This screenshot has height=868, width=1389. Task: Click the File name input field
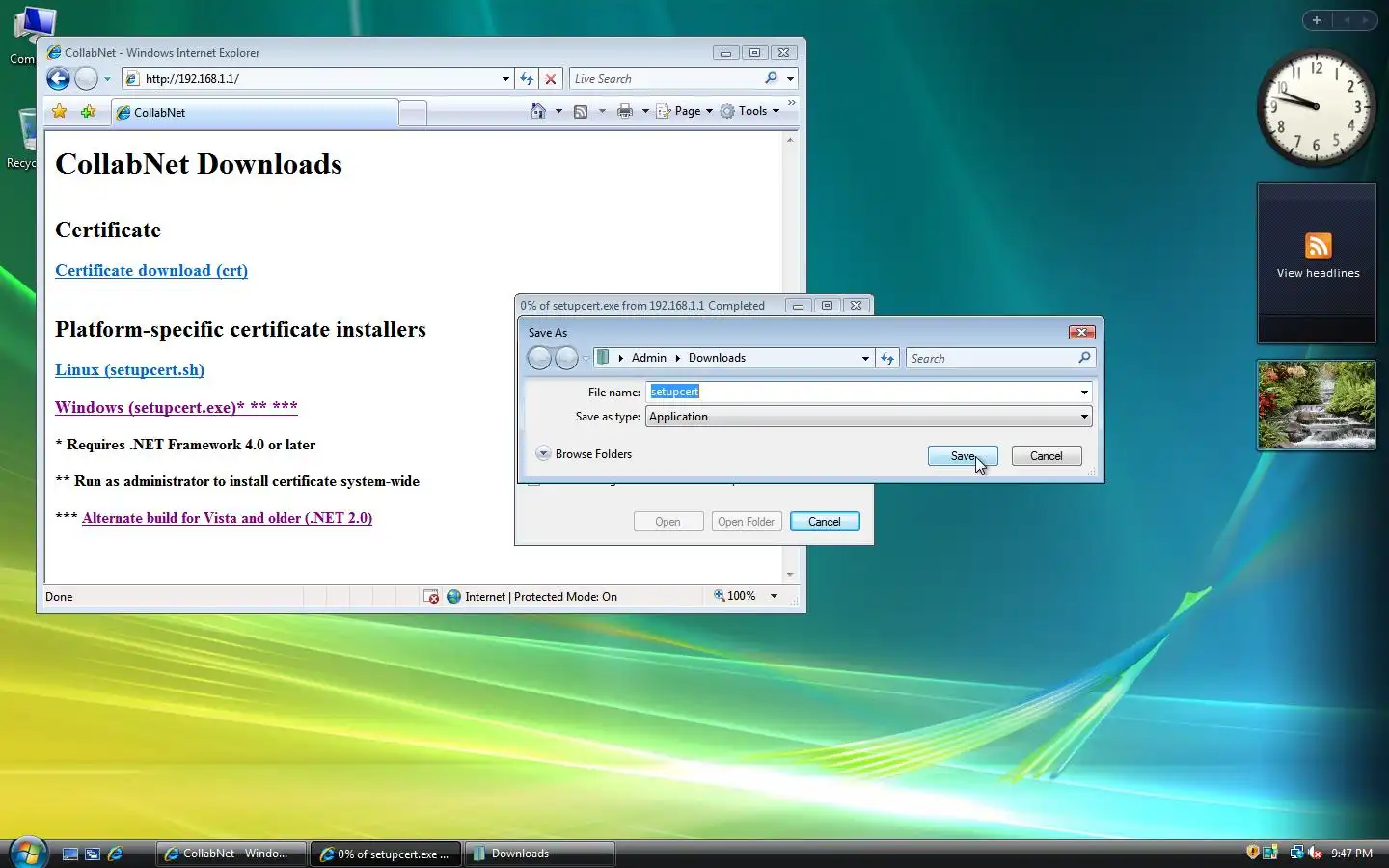point(861,392)
